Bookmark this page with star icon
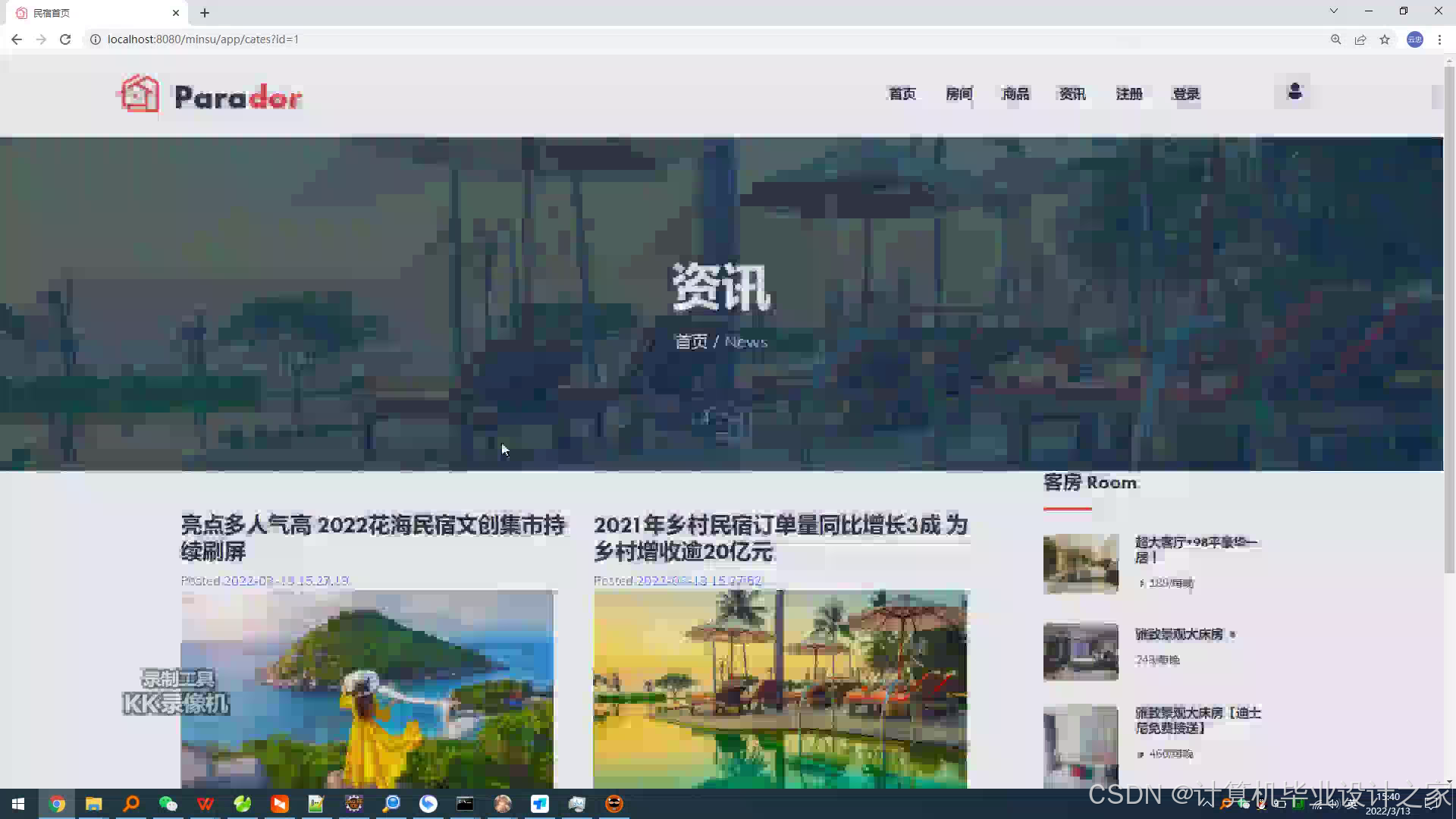The height and width of the screenshot is (819, 1456). point(1385,39)
